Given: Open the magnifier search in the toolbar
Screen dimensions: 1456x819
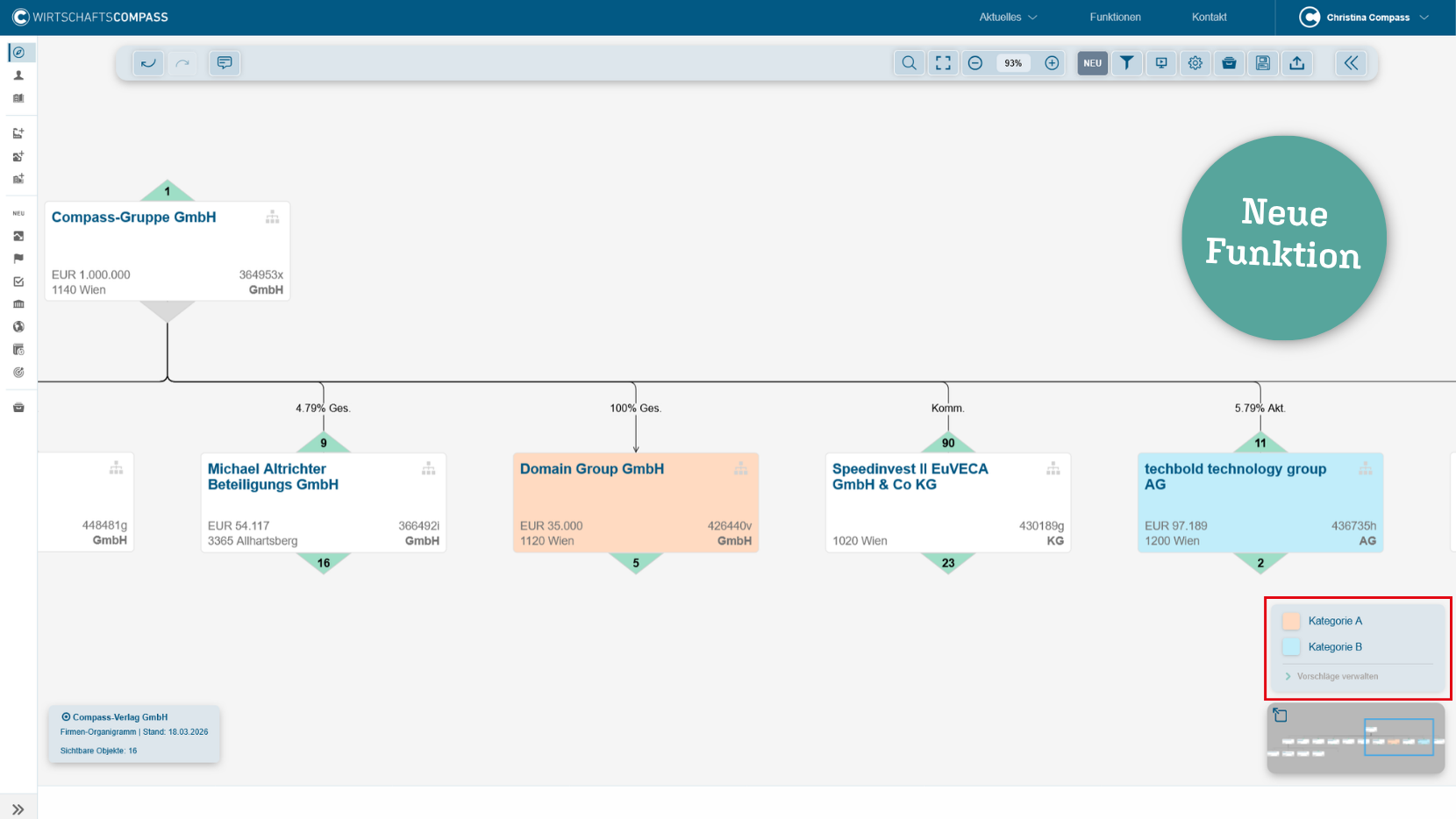Looking at the screenshot, I should [909, 63].
